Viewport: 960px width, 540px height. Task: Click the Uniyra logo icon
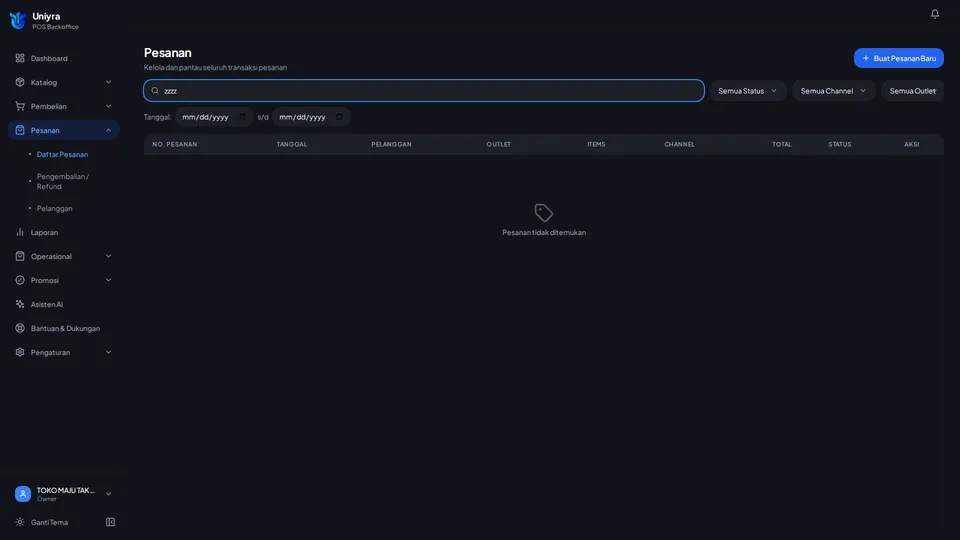18,20
